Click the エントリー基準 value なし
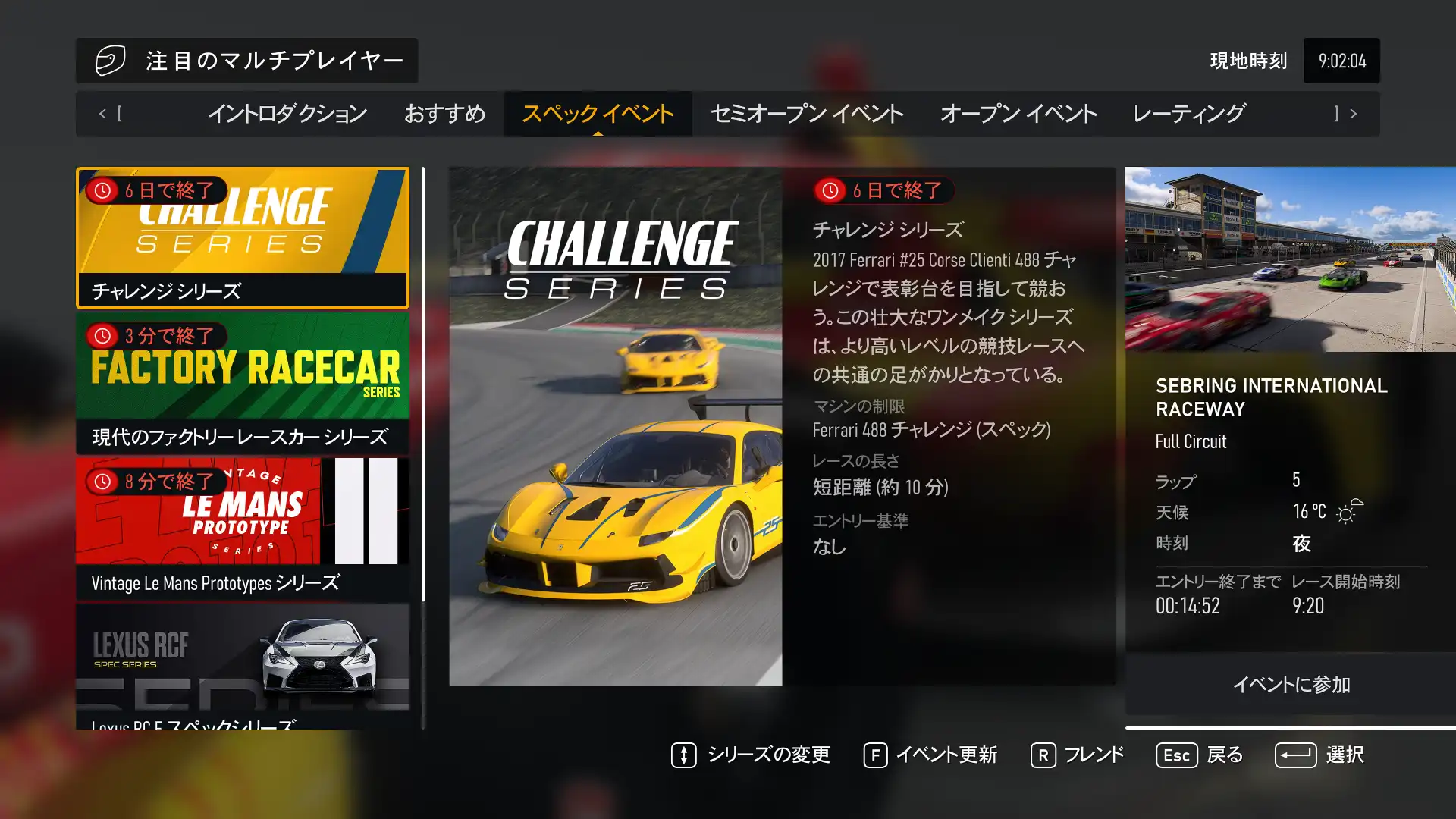The image size is (1456, 819). pyautogui.click(x=830, y=547)
